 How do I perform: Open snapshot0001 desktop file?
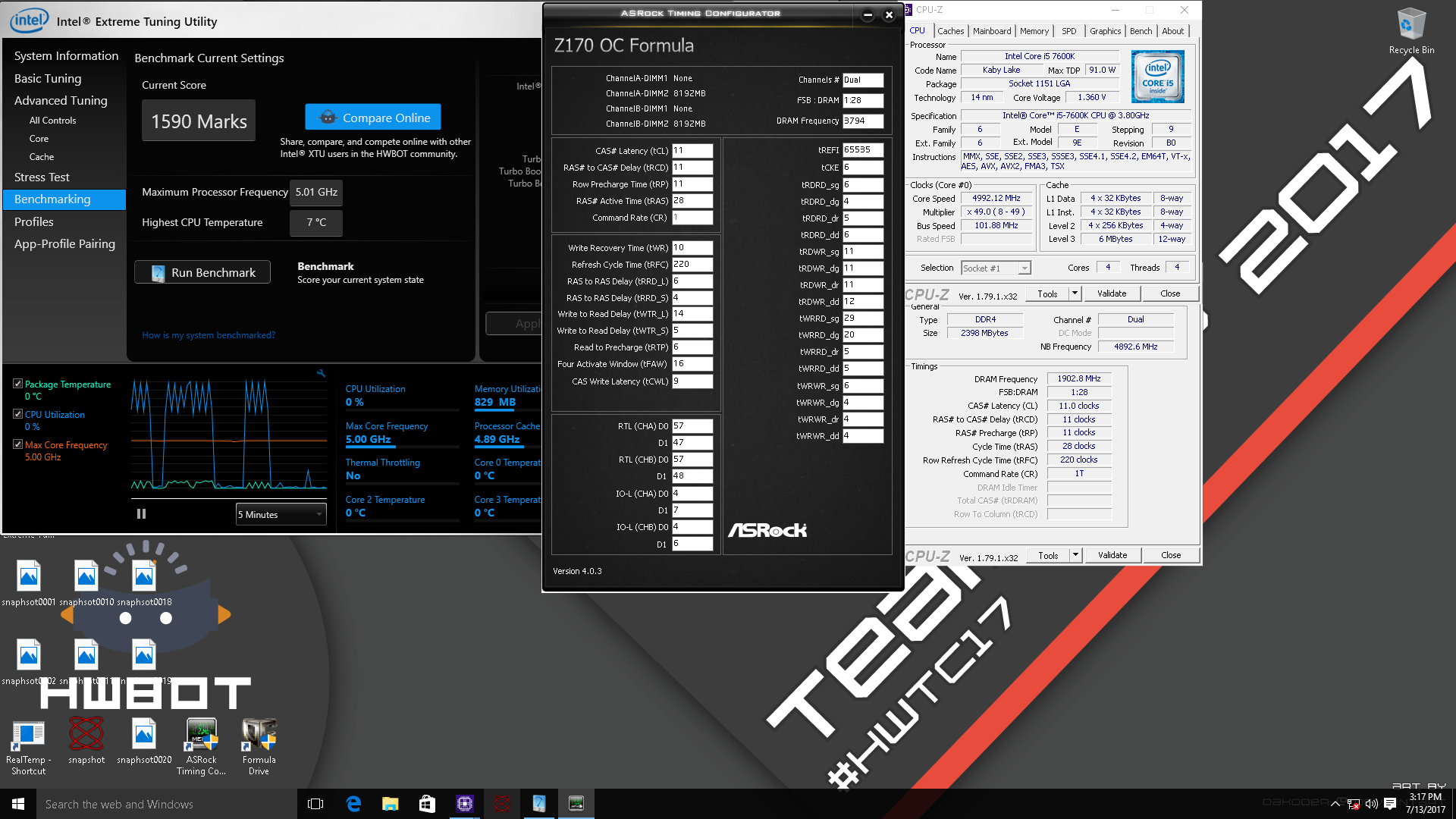pos(29,584)
